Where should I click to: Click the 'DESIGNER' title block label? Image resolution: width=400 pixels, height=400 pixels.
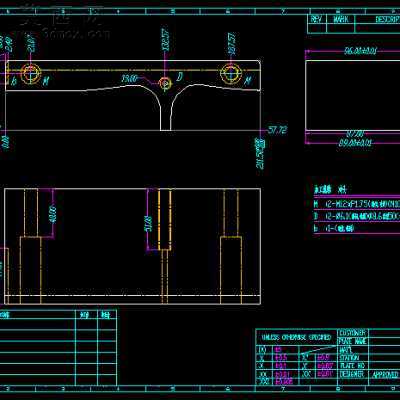[x=351, y=374]
